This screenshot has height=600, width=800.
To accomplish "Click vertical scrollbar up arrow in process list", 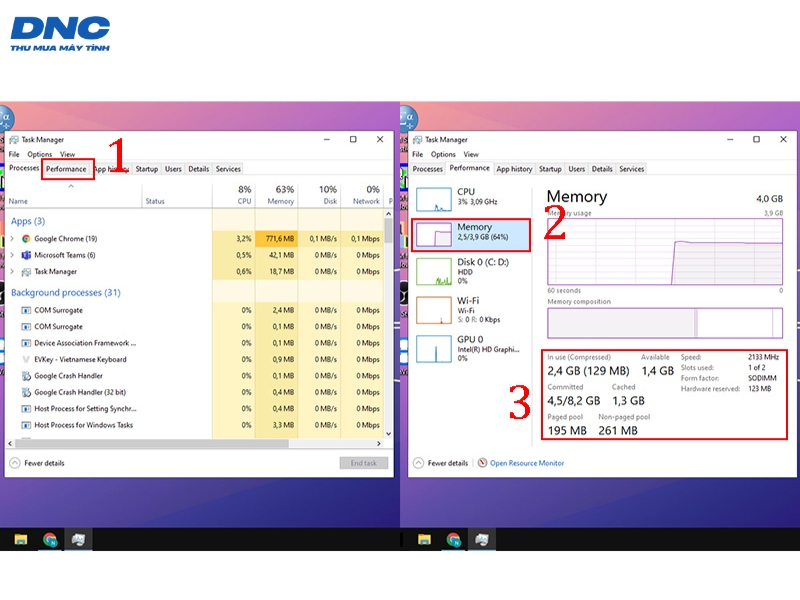I will point(389,214).
